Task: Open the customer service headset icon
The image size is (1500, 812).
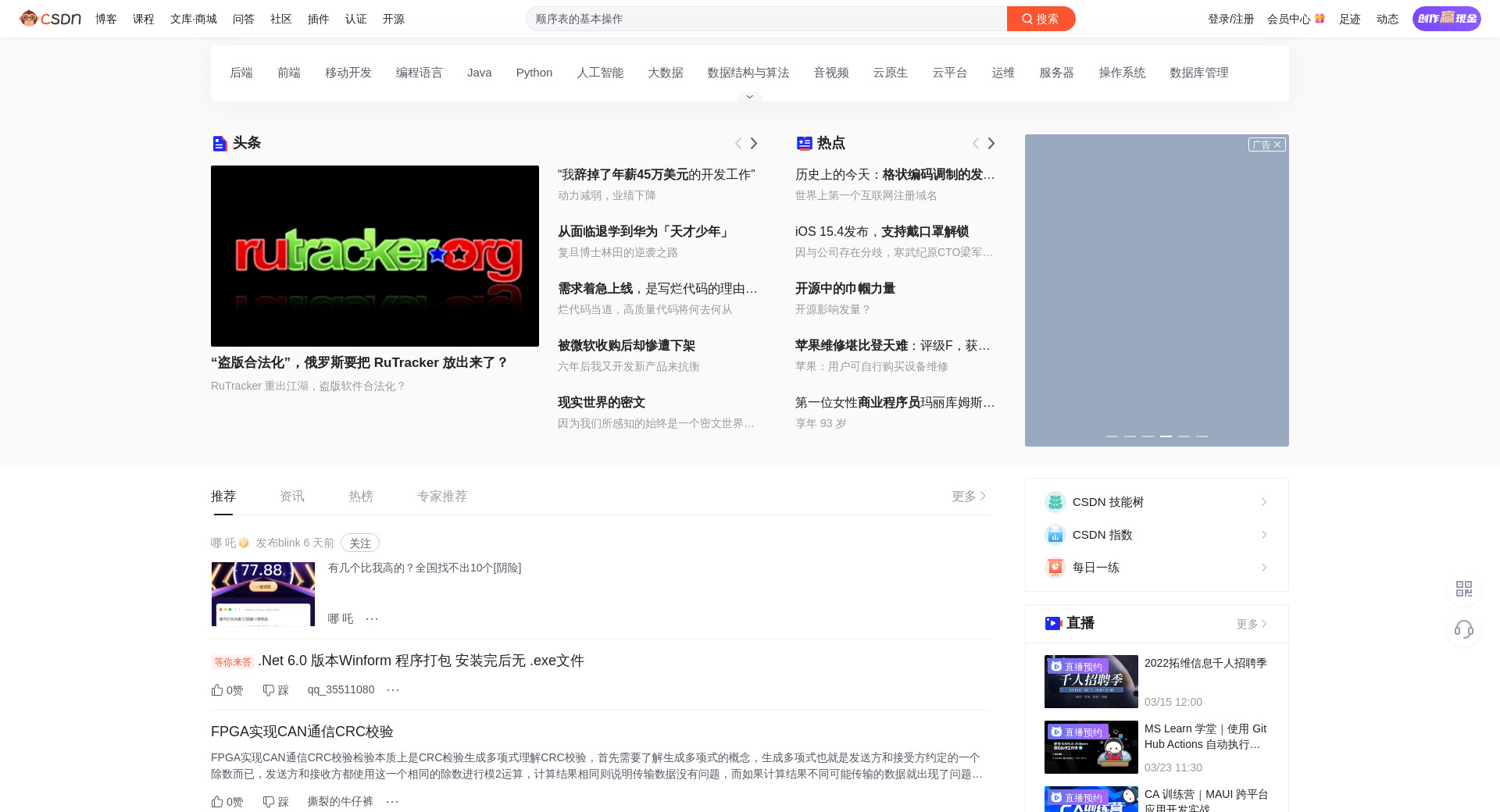Action: 1463,629
